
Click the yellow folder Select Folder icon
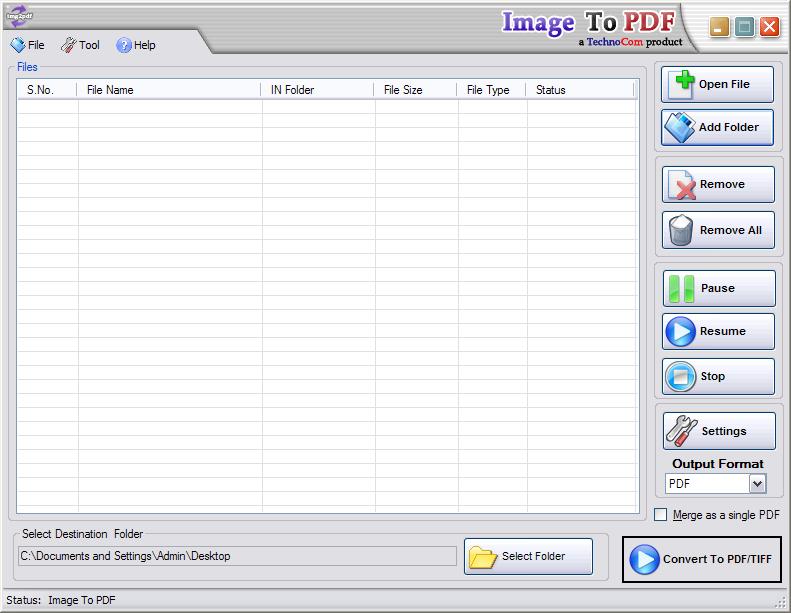[x=483, y=558]
